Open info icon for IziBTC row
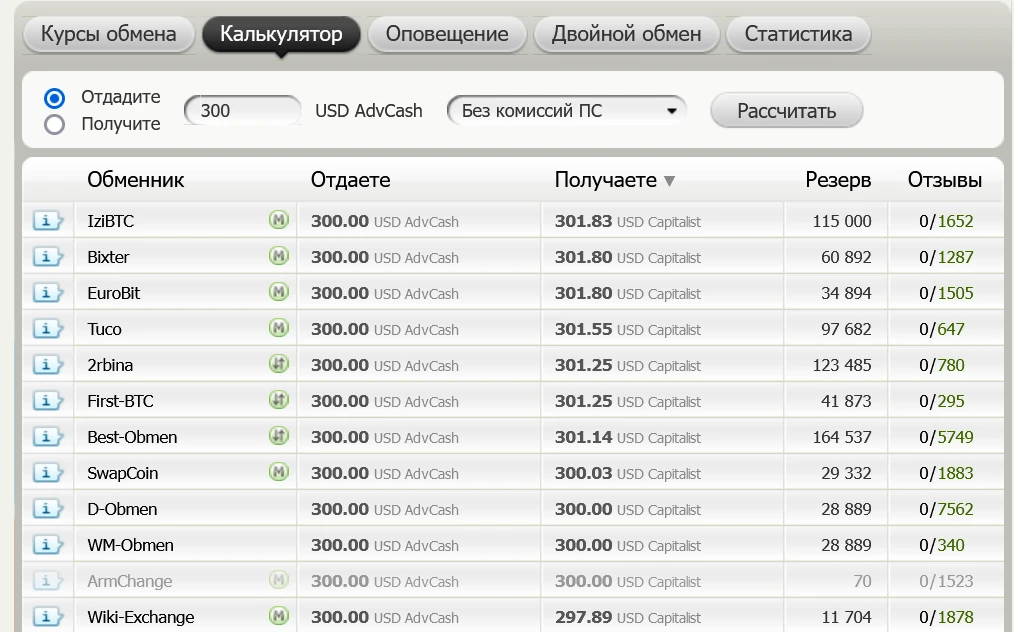The width and height of the screenshot is (1014, 632). pos(47,221)
